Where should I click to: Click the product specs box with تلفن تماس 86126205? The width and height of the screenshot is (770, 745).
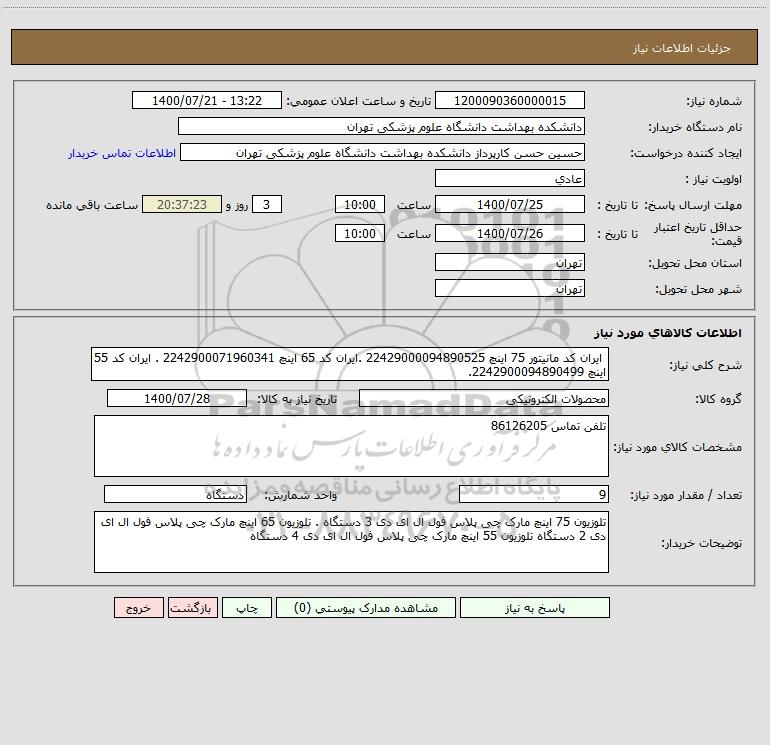click(x=351, y=446)
